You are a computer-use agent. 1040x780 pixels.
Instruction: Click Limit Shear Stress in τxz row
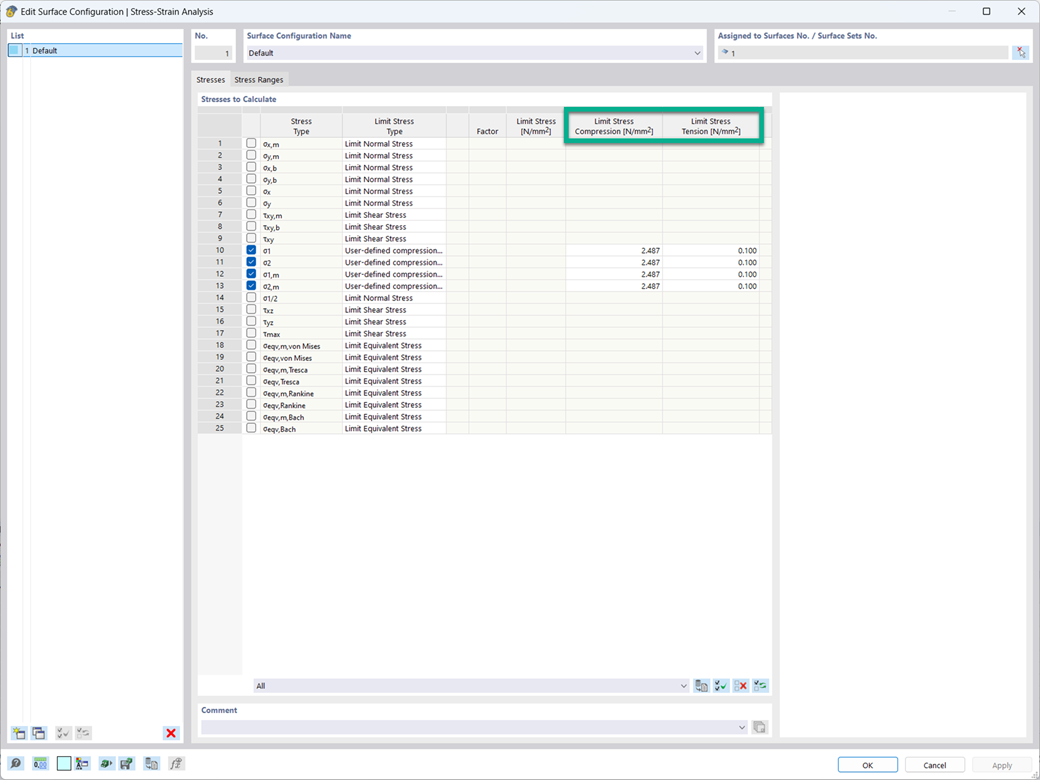pos(394,310)
